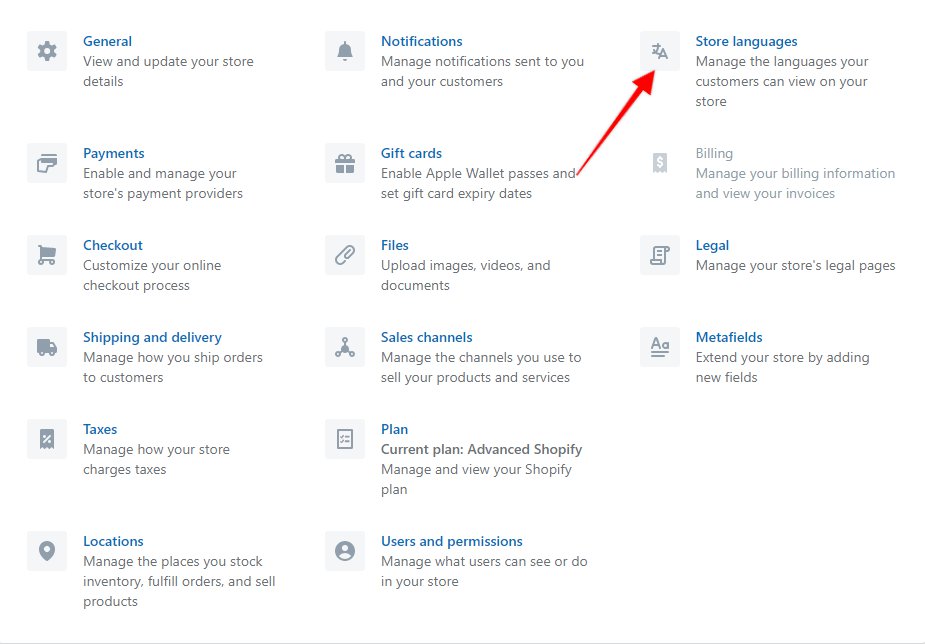Click the Checkout shopping cart icon
This screenshot has height=644, width=925.
47,255
